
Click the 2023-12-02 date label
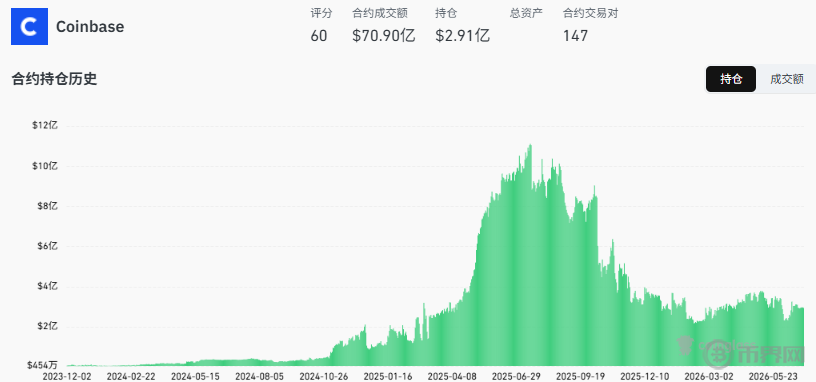pyautogui.click(x=67, y=376)
